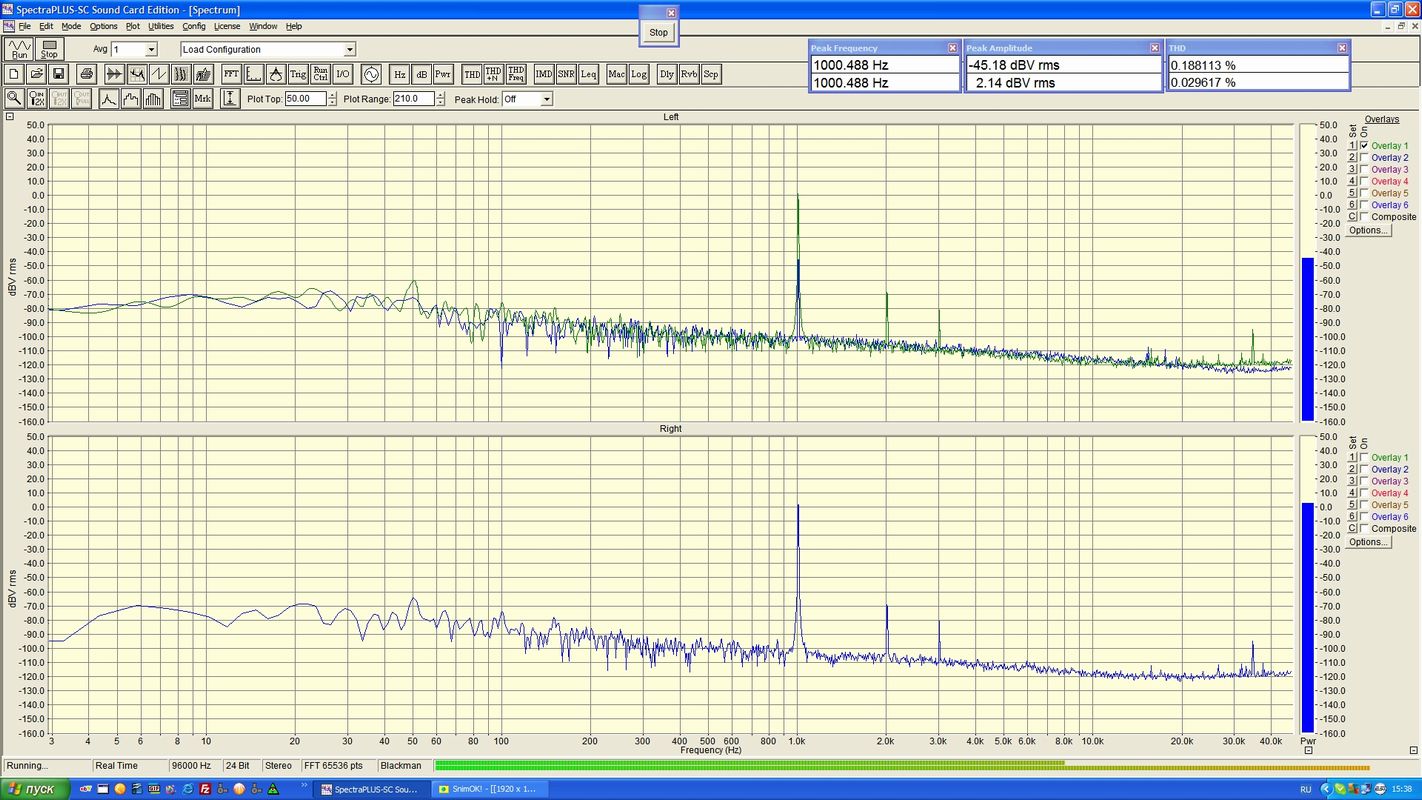Select the THD+N measurement icon
The image size is (1422, 800).
point(494,74)
